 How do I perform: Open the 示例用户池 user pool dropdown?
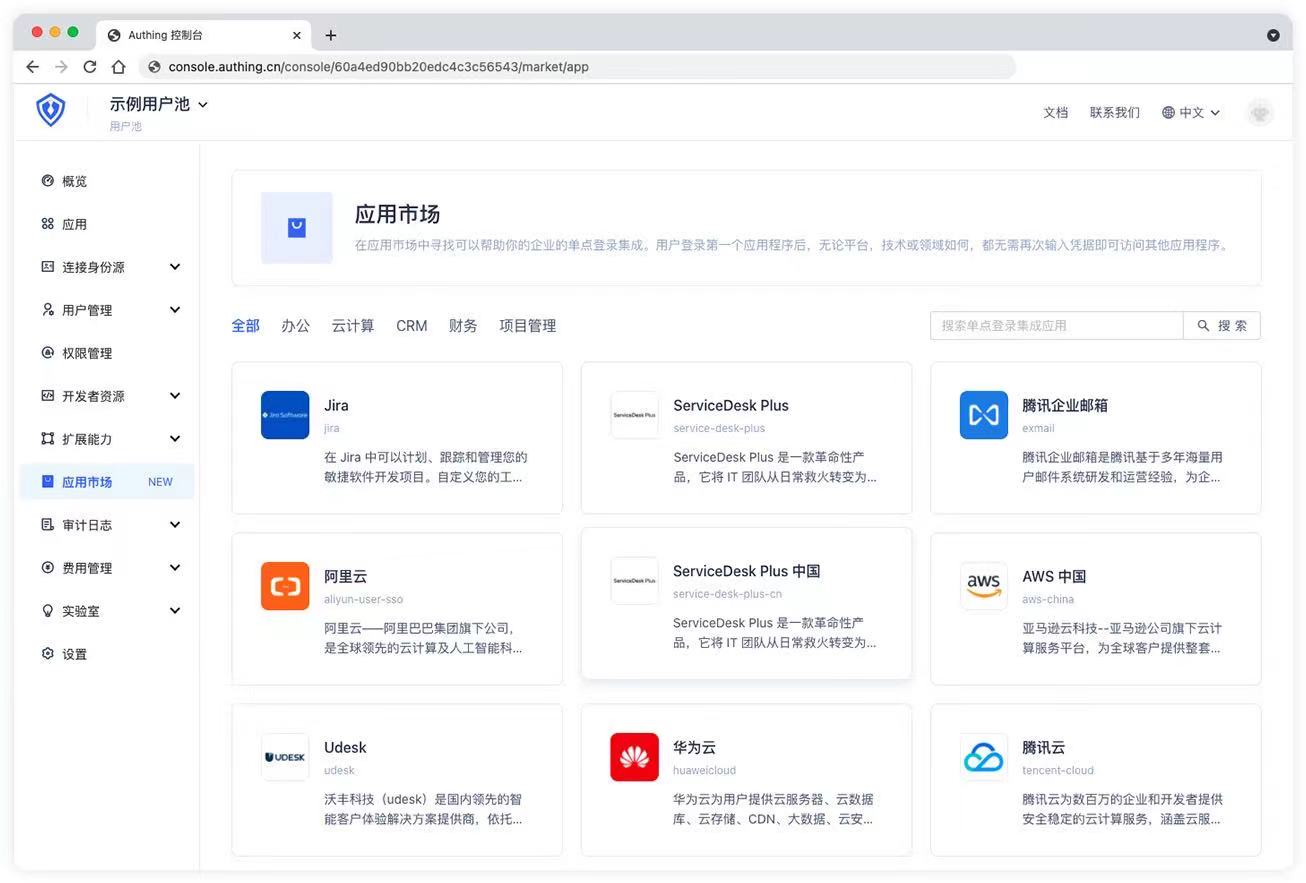point(159,104)
